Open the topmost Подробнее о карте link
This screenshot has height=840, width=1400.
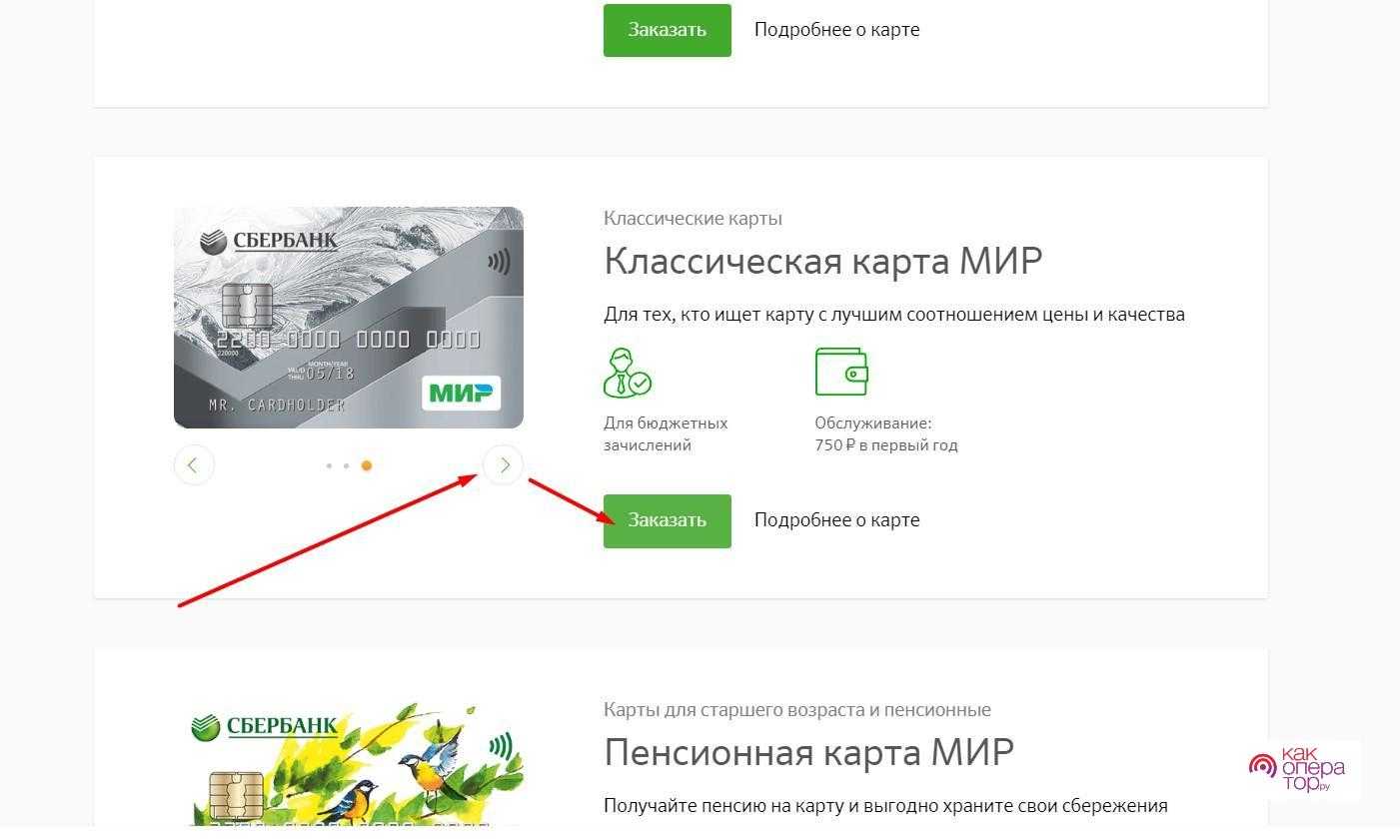(x=836, y=30)
